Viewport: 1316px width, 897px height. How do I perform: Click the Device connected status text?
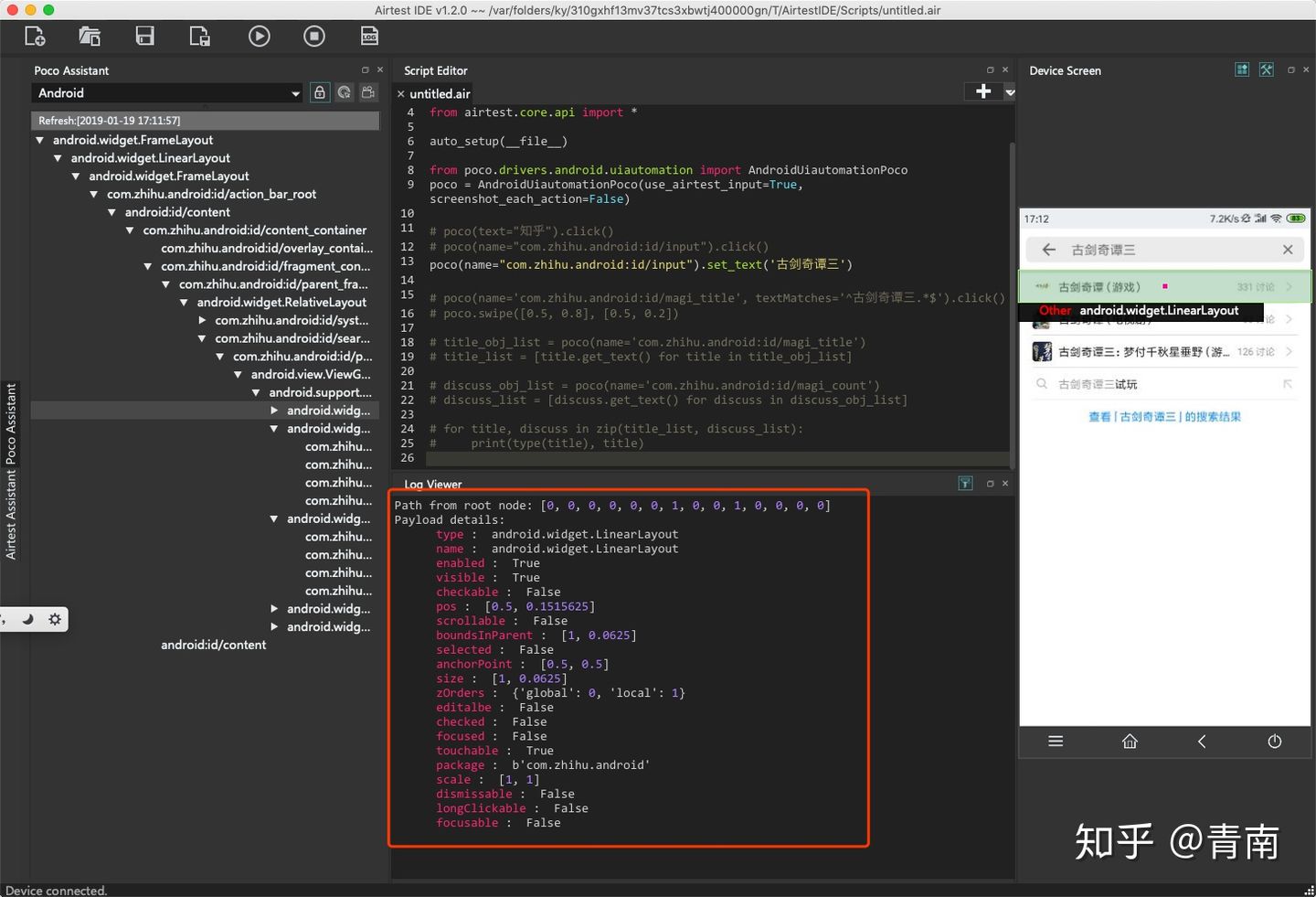click(x=56, y=891)
